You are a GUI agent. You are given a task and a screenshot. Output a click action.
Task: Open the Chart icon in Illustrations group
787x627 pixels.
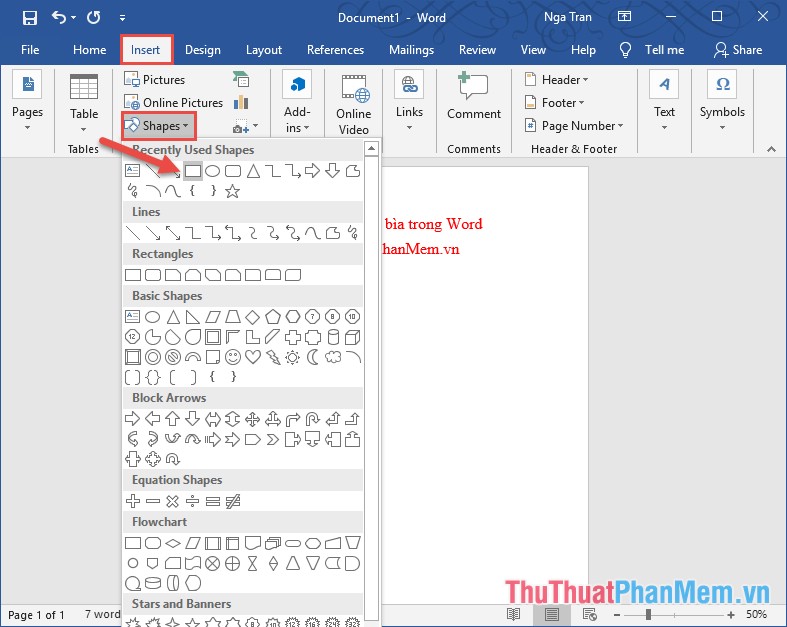coord(241,102)
